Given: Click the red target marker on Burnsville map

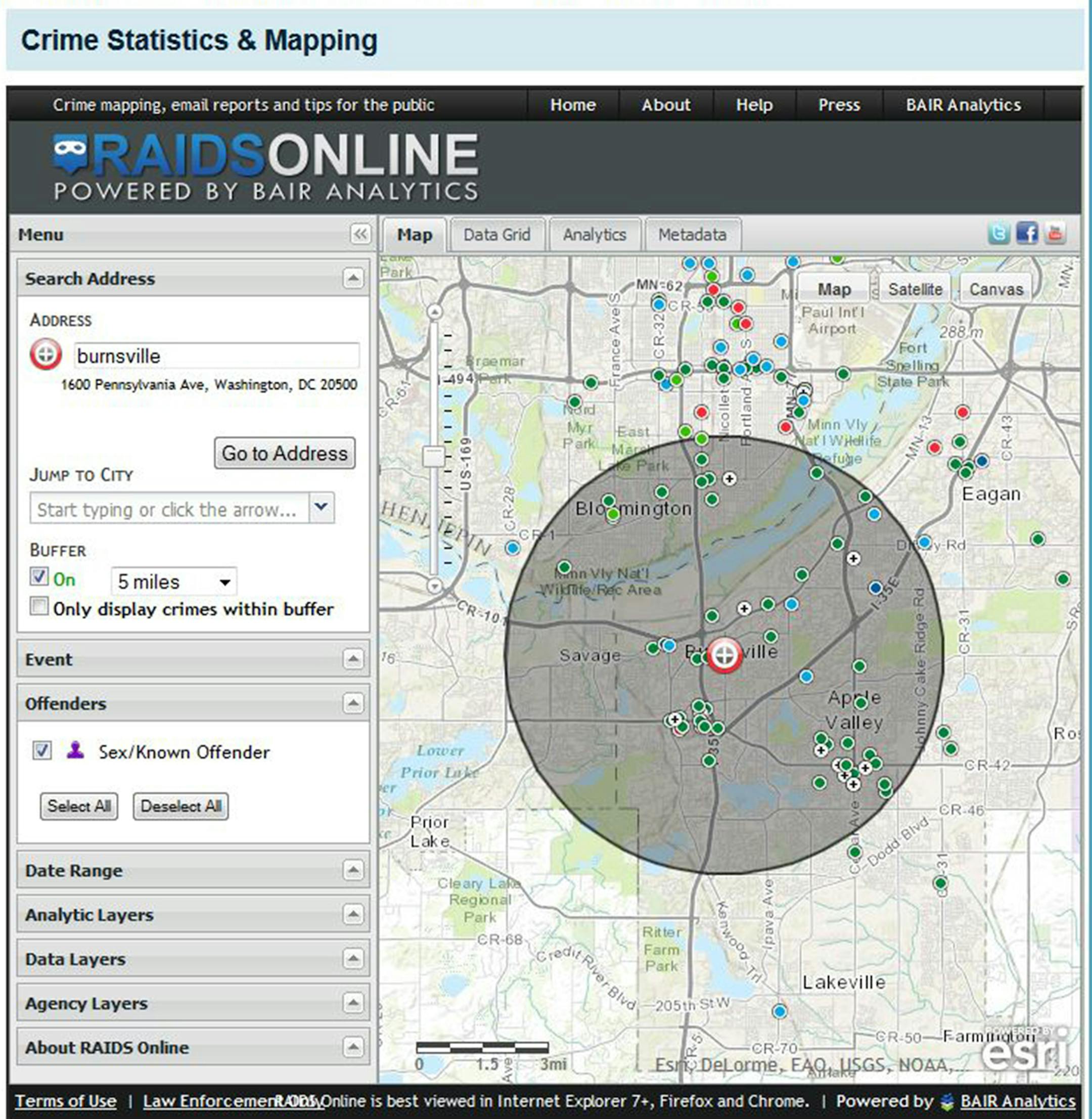Looking at the screenshot, I should [724, 654].
